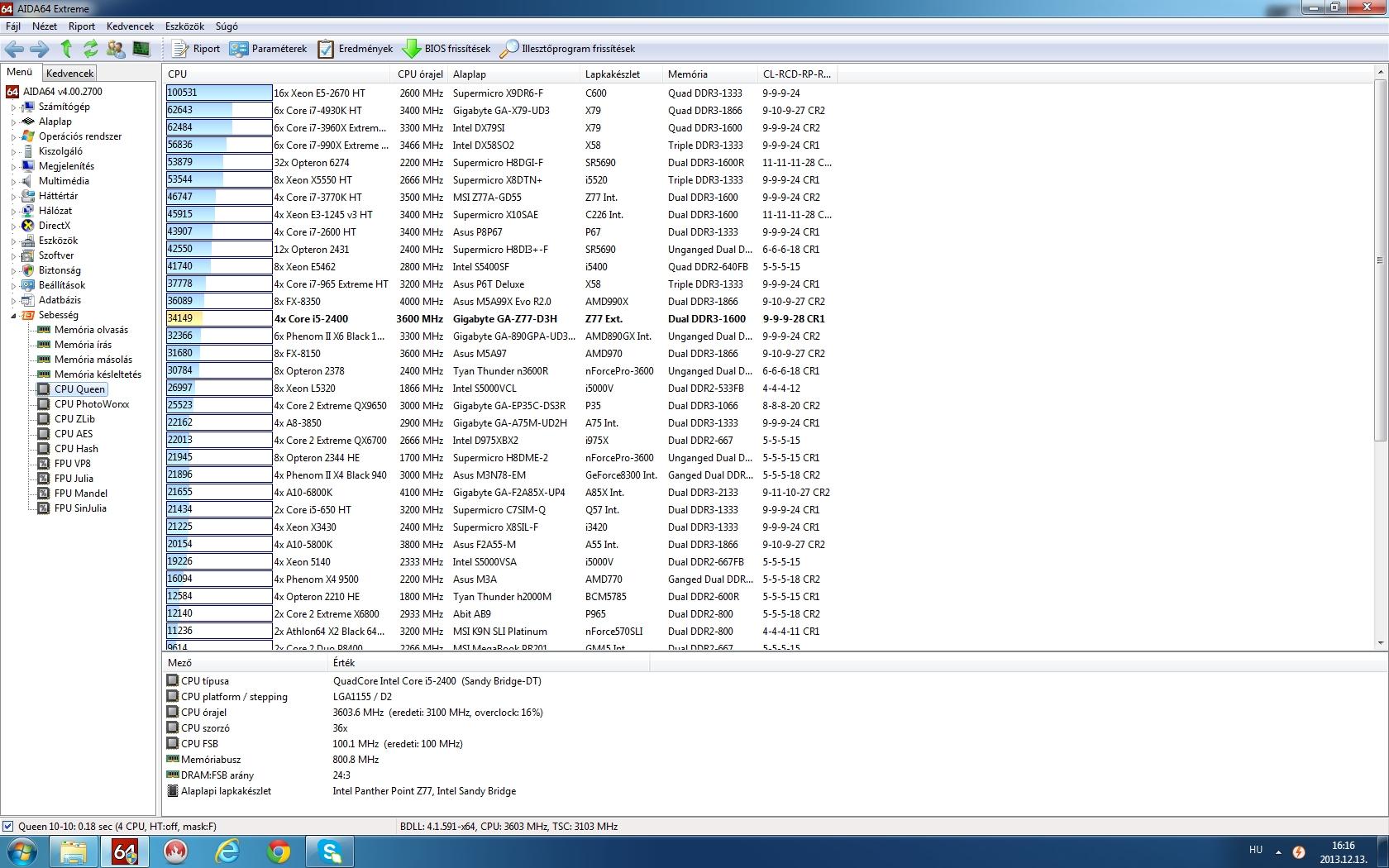
Task: Expand the Hálózat tree node
Action: point(13,211)
